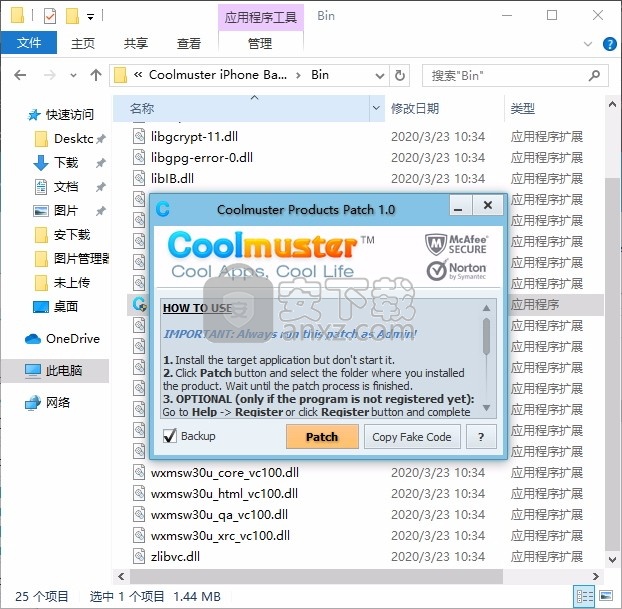The width and height of the screenshot is (622, 609).
Task: Select file zlibvc.dll
Action: coord(175,557)
